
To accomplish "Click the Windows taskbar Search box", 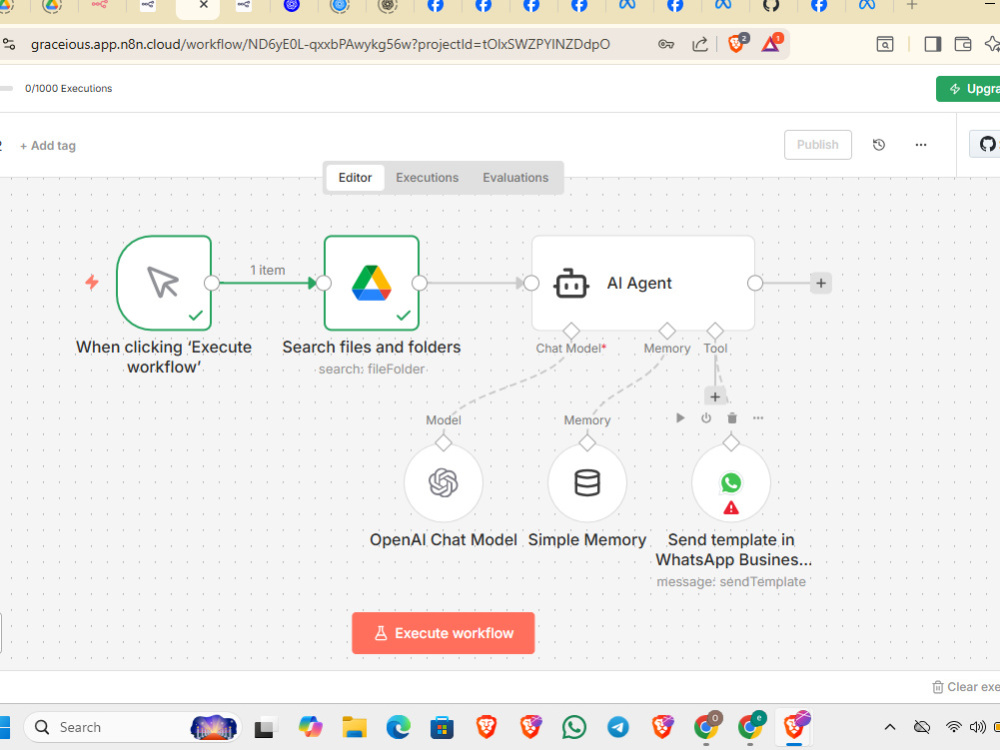I will (133, 727).
